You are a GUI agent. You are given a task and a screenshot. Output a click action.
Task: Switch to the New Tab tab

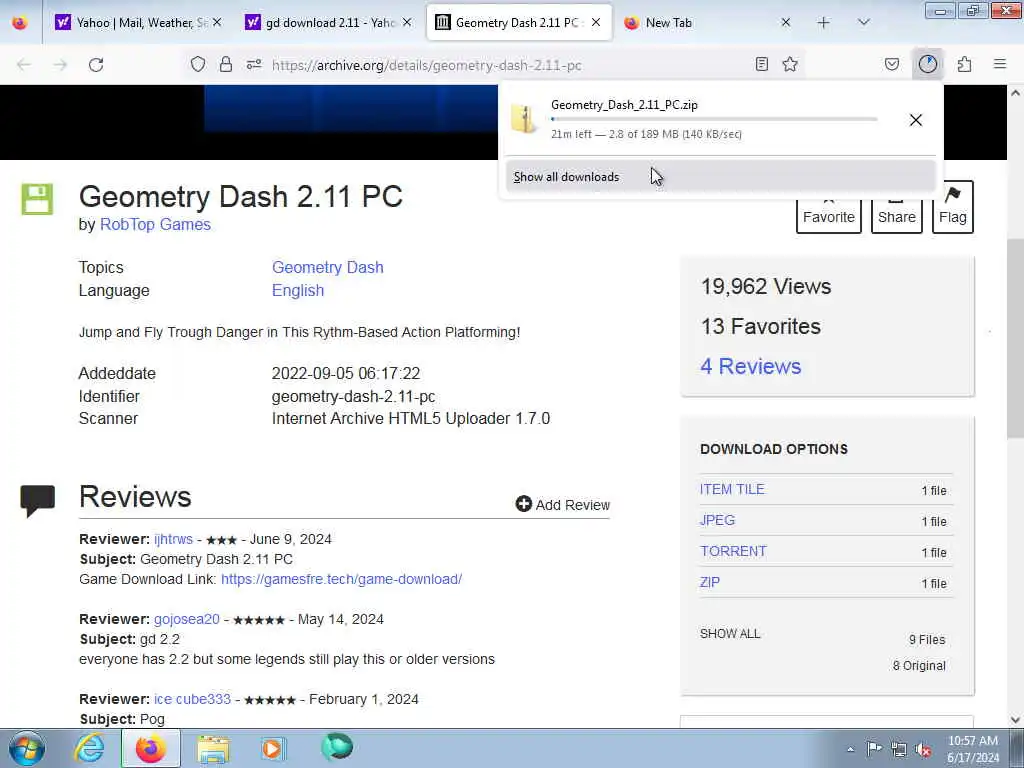[x=709, y=23]
